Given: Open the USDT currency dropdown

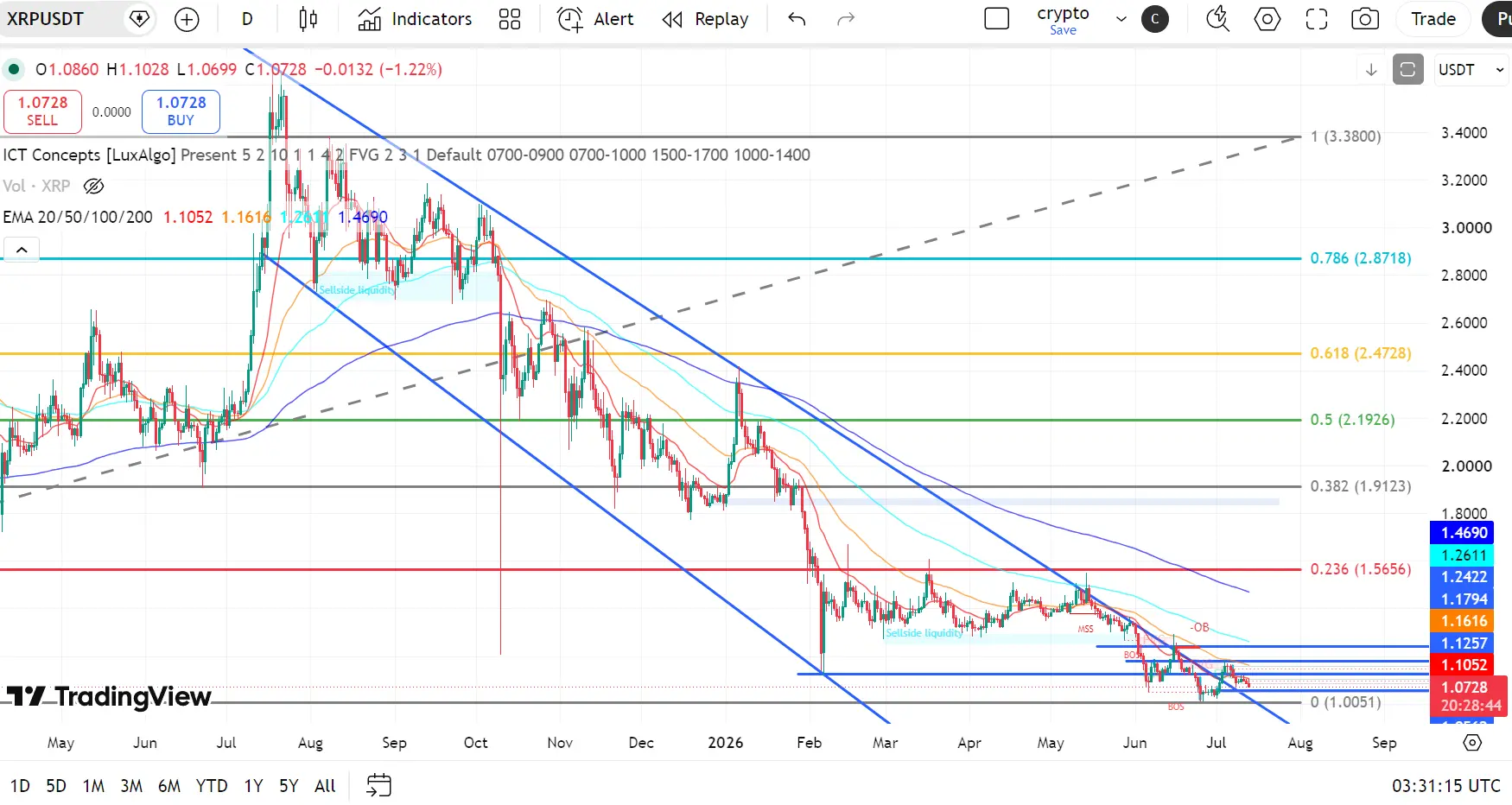Looking at the screenshot, I should click(x=1471, y=70).
